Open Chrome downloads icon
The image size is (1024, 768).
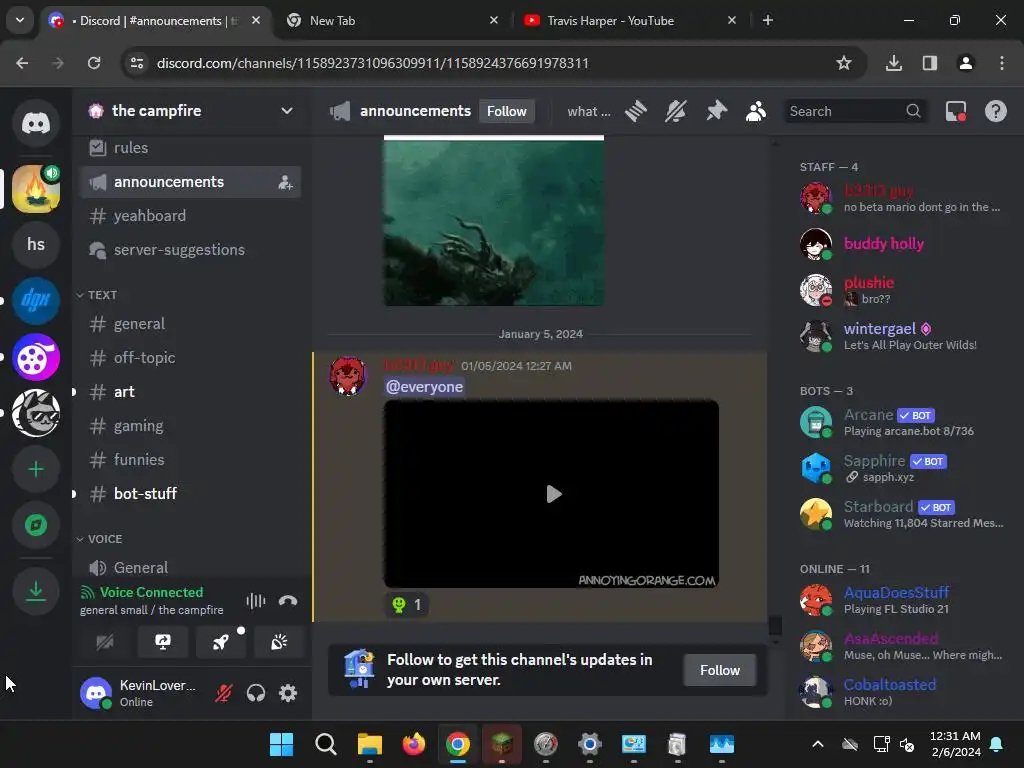893,63
